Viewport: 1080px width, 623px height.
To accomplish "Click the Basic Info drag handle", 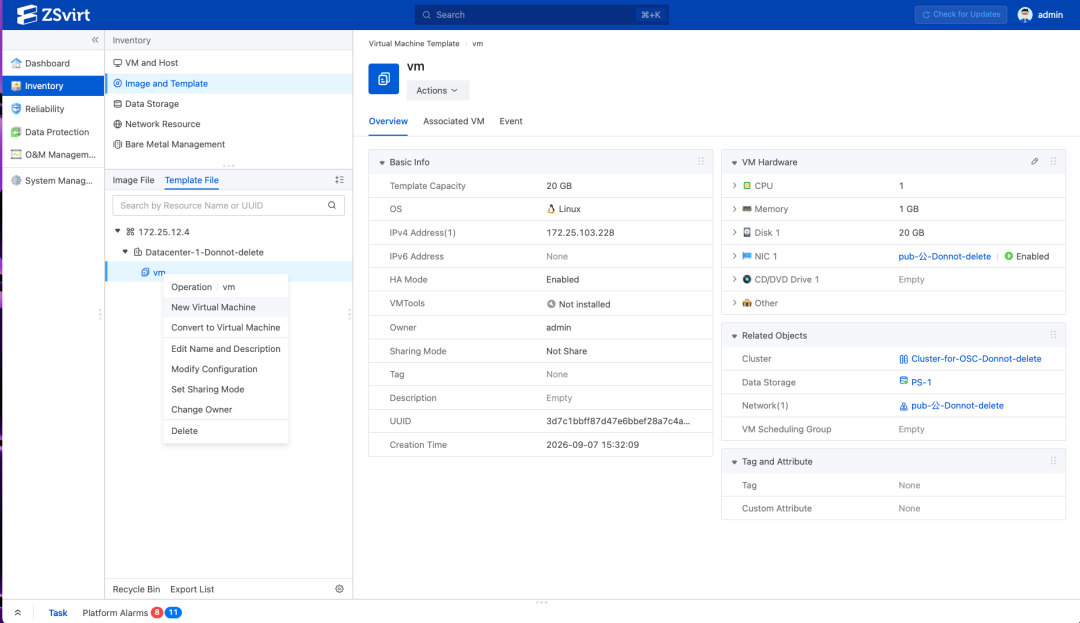I will point(701,162).
